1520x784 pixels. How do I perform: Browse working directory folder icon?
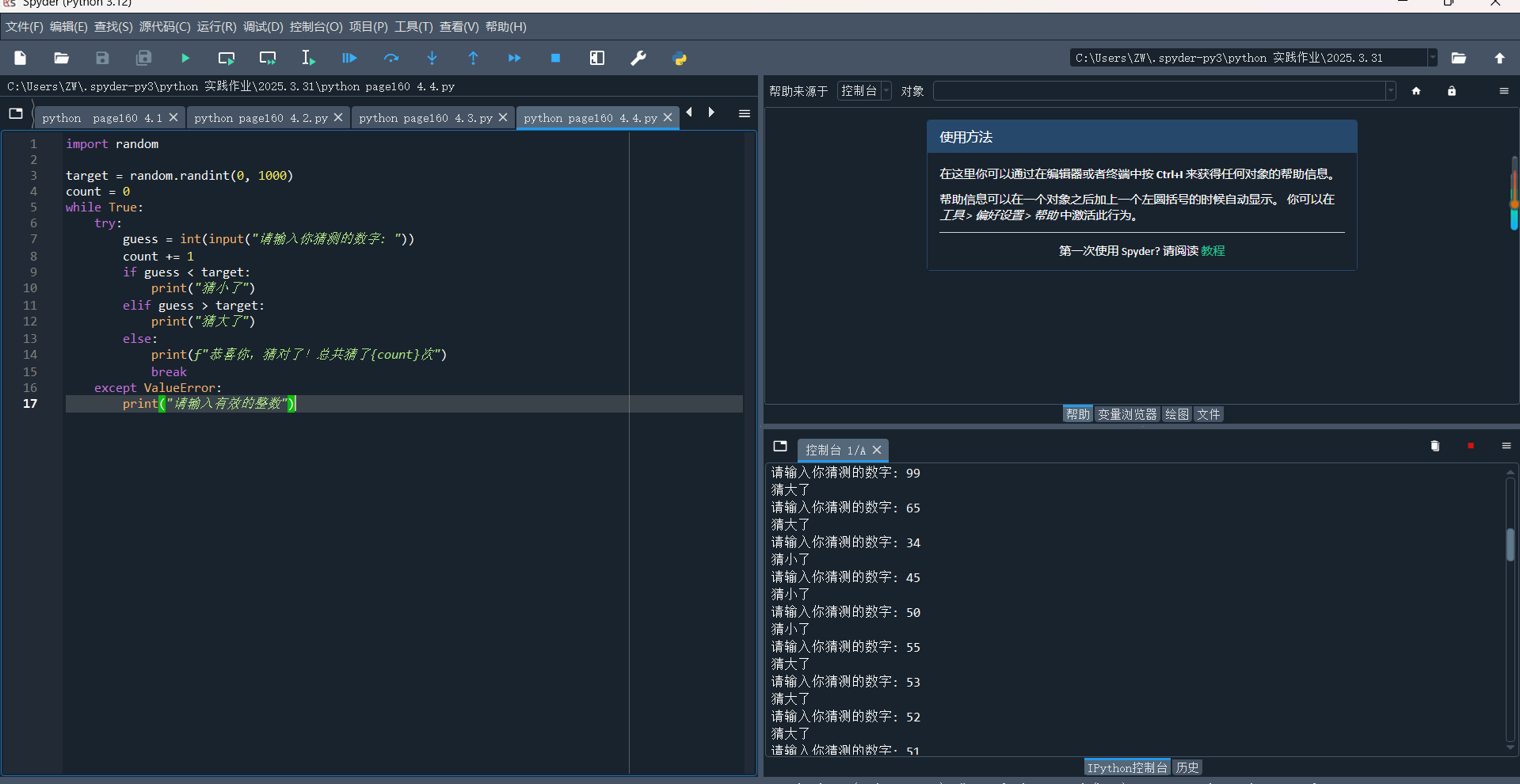[1459, 58]
